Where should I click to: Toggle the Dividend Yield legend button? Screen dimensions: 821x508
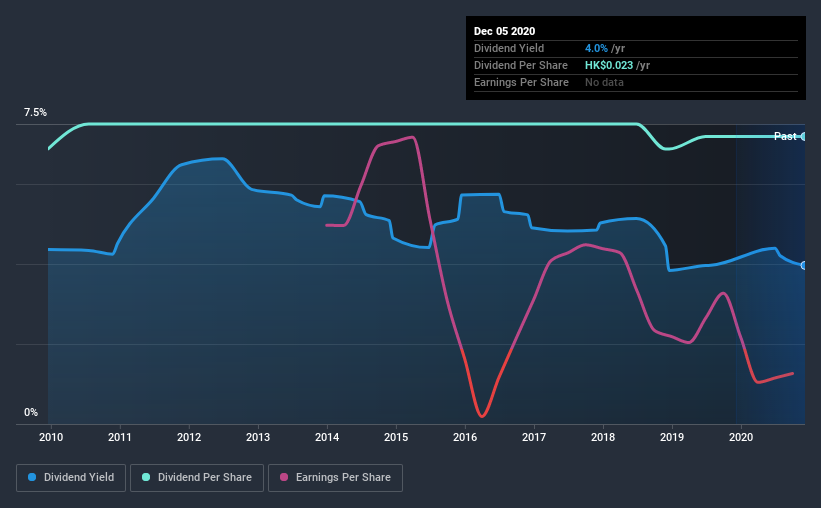71,478
